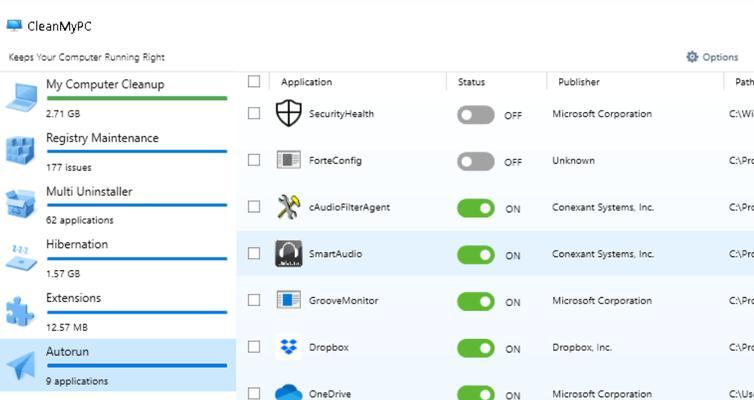Viewport: 754px width, 400px height.
Task: Enable SecurityHealth autorun toggle
Action: [x=476, y=115]
